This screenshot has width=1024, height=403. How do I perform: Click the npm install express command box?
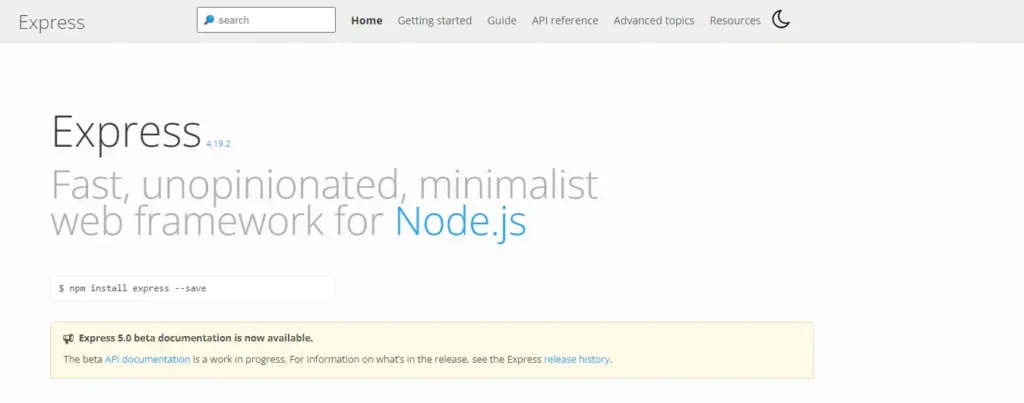[192, 288]
